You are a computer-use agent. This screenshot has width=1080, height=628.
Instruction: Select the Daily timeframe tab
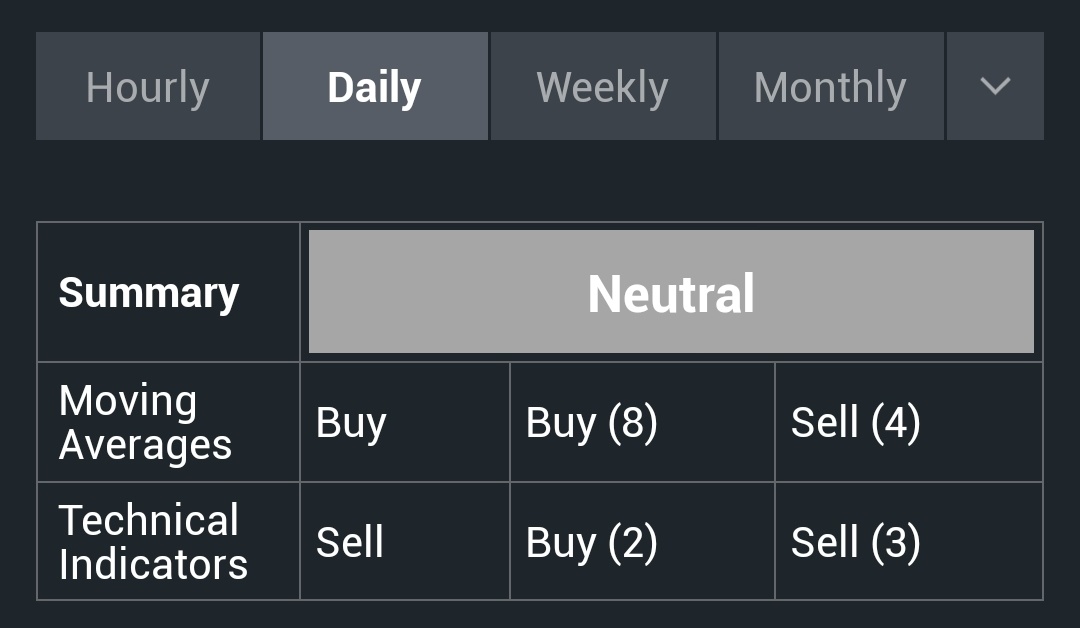tap(375, 86)
